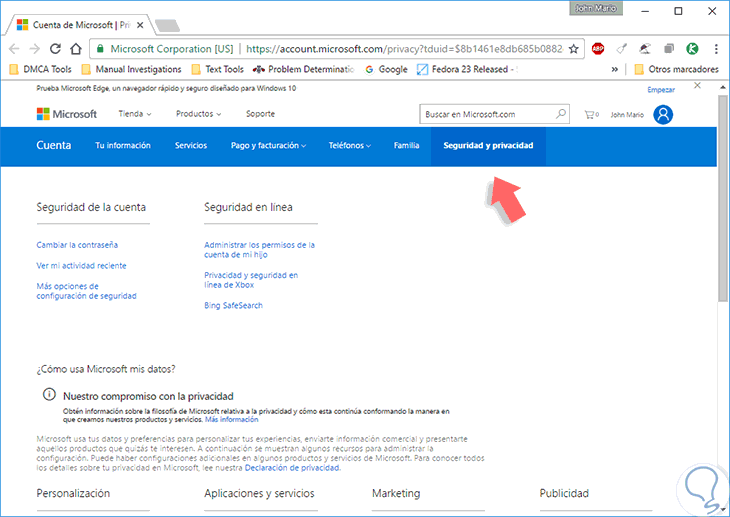Viewport: 730px width, 517px height.
Task: Close the Cuenta de Microsoft tab
Action: tap(140, 25)
